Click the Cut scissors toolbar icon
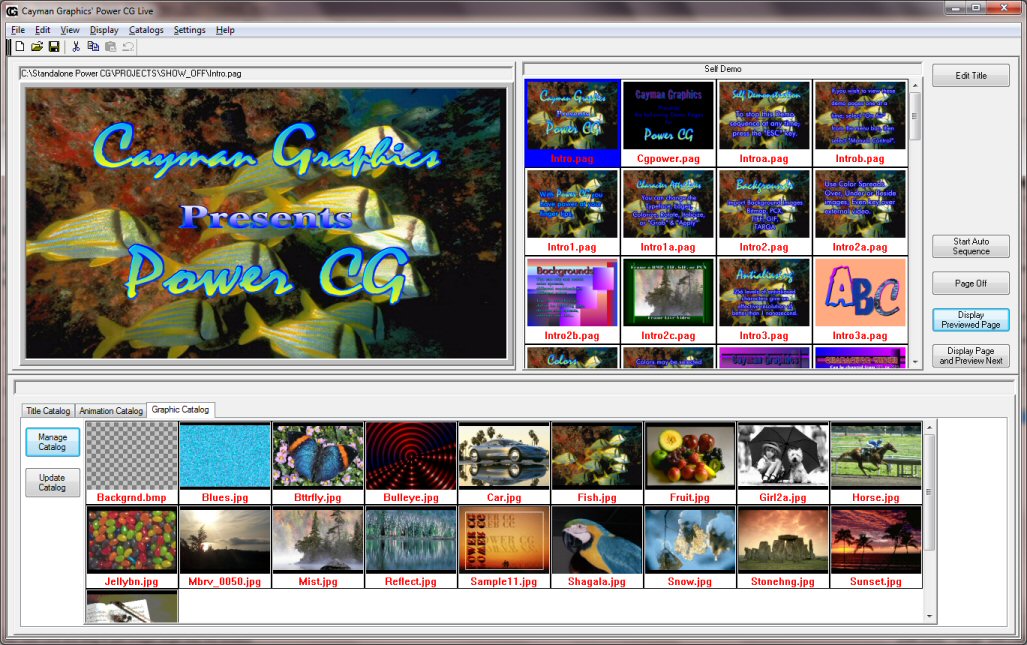 pyautogui.click(x=76, y=46)
